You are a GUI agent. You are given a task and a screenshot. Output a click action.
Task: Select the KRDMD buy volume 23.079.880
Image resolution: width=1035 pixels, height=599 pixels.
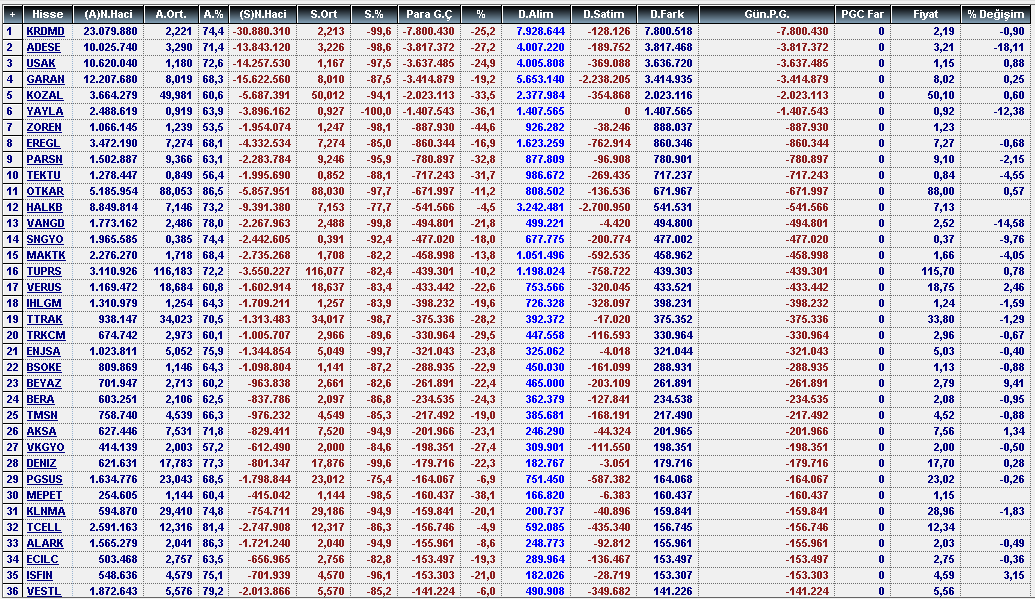(x=111, y=31)
